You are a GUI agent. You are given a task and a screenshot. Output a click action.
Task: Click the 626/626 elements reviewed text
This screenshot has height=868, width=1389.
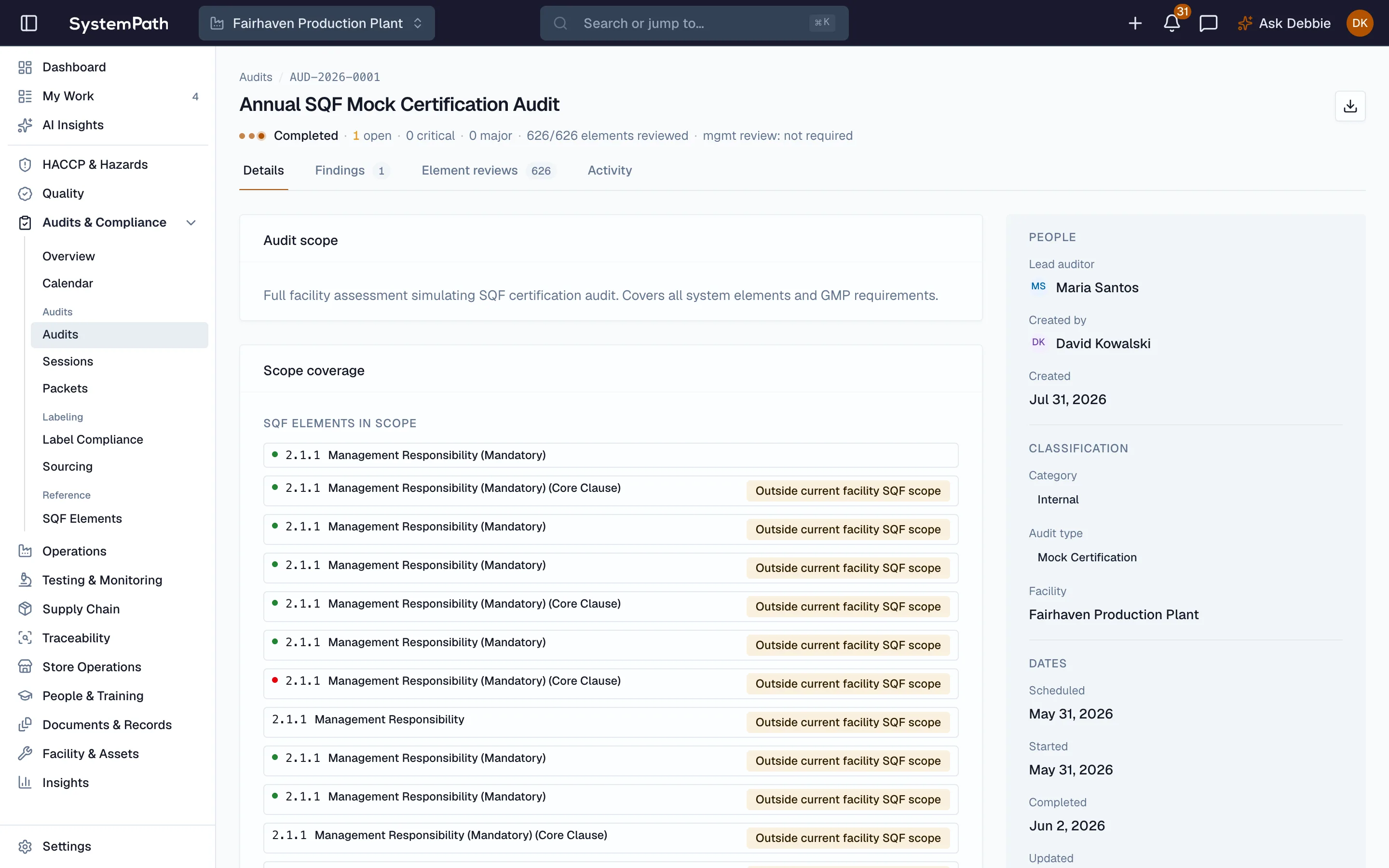click(607, 136)
